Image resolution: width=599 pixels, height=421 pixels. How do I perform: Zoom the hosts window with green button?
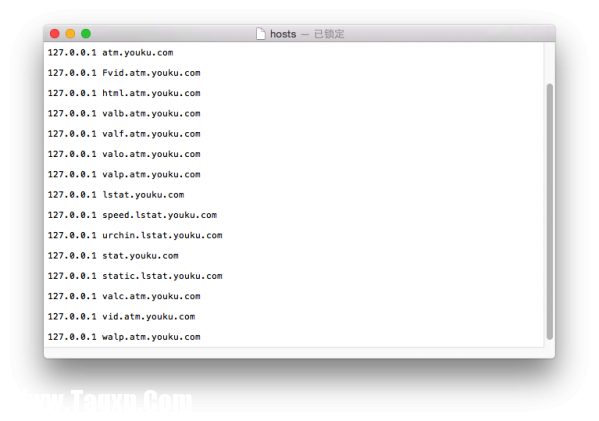[x=86, y=34]
